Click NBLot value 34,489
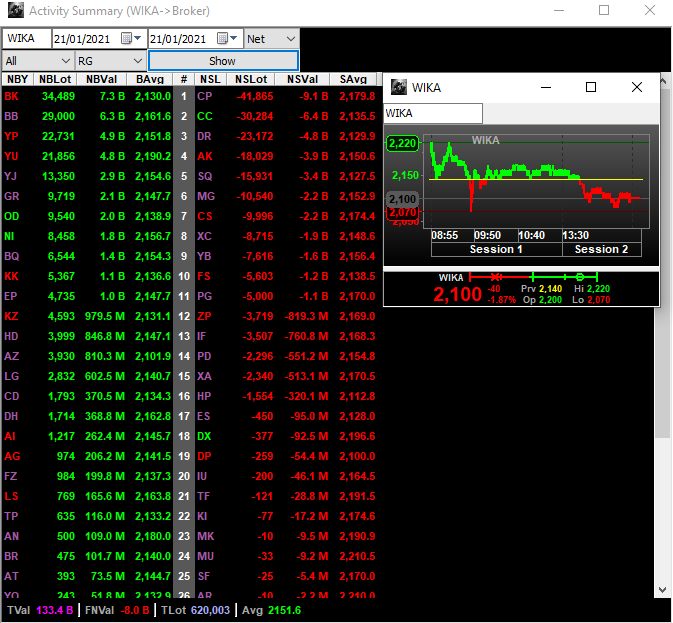The width and height of the screenshot is (673, 623). pyautogui.click(x=58, y=96)
